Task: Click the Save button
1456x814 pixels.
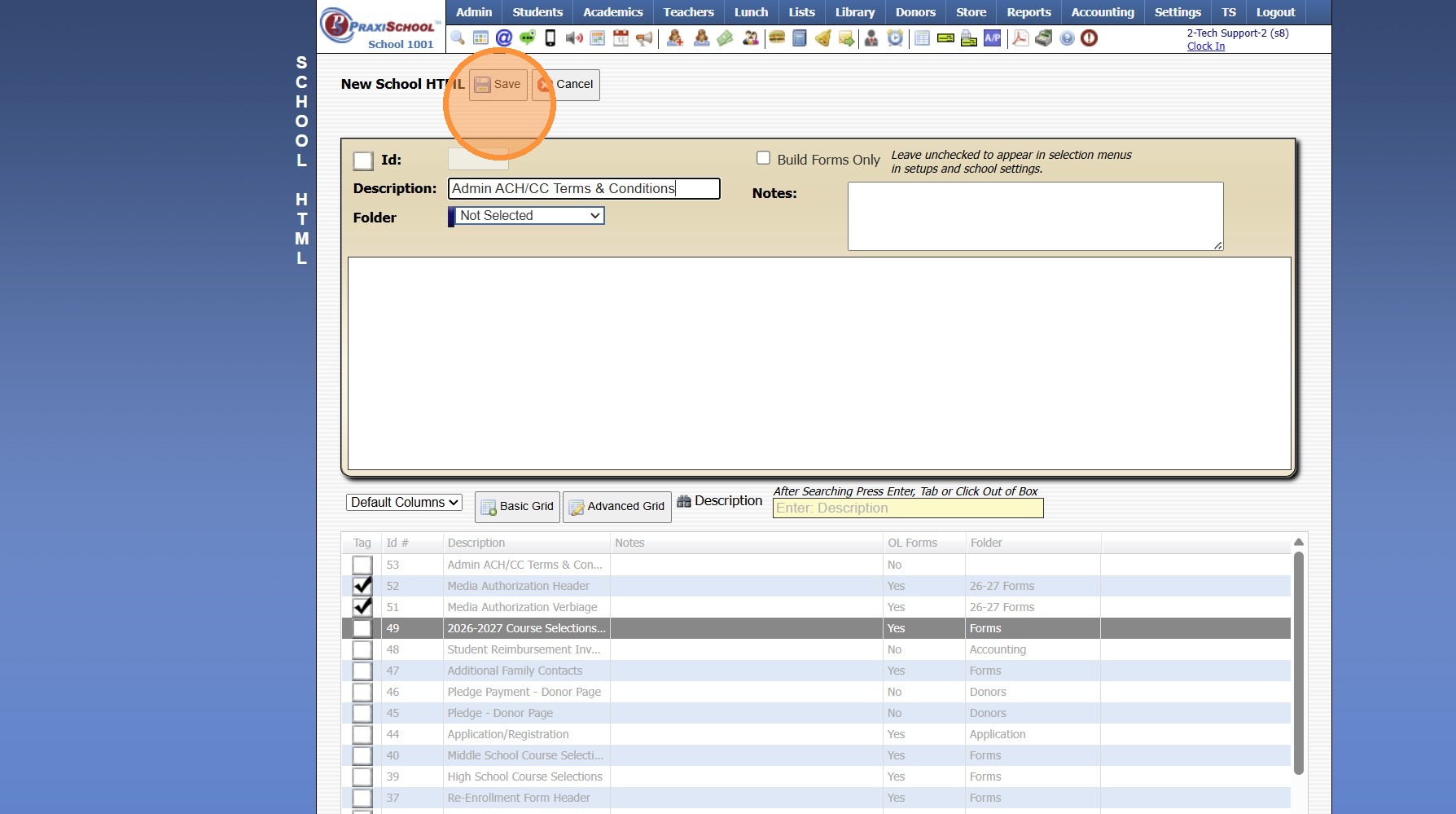Action: (x=498, y=85)
